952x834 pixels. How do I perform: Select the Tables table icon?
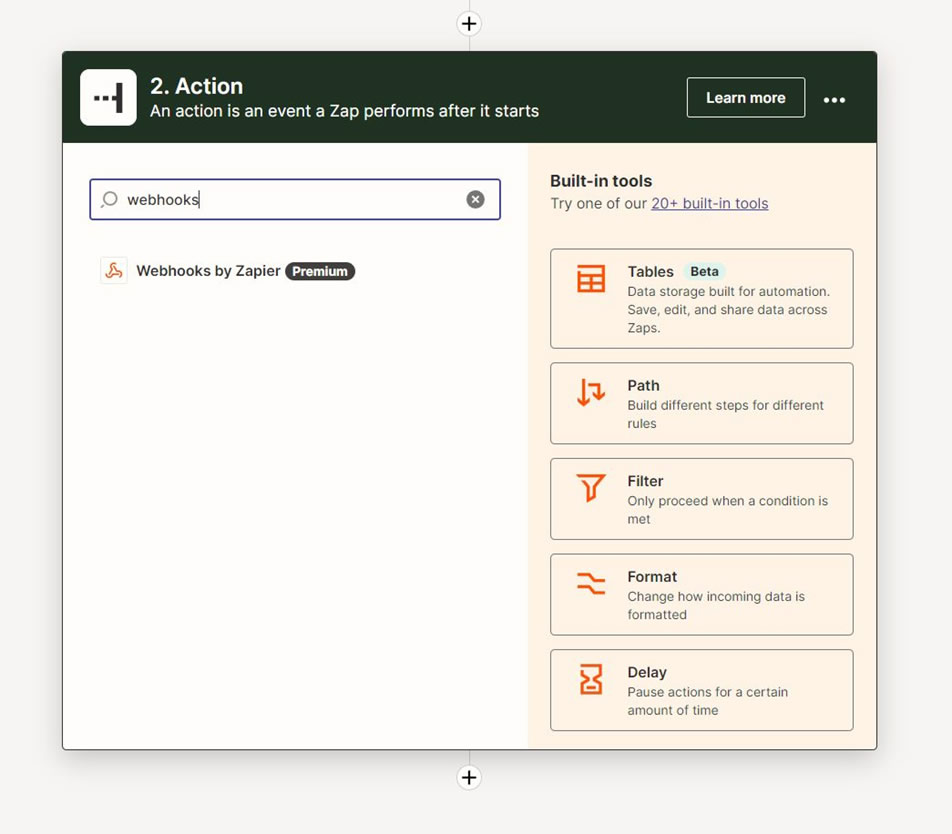(591, 279)
